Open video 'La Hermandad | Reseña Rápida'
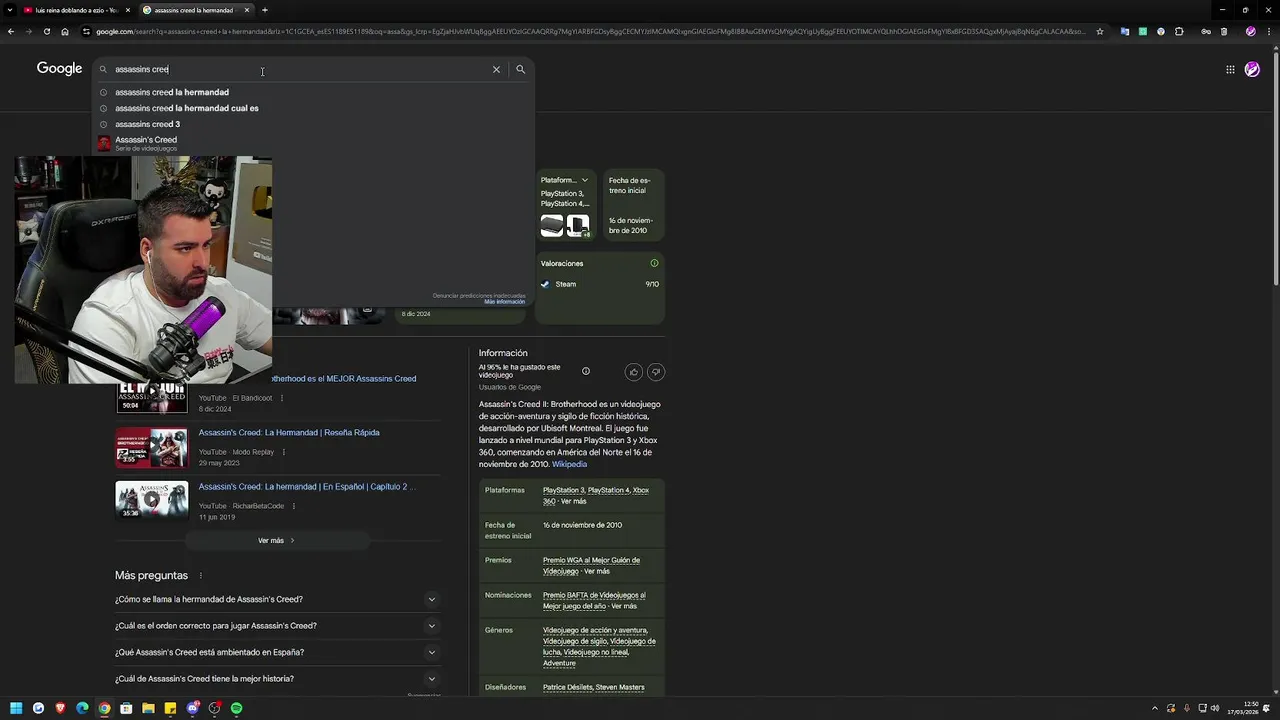 point(289,432)
